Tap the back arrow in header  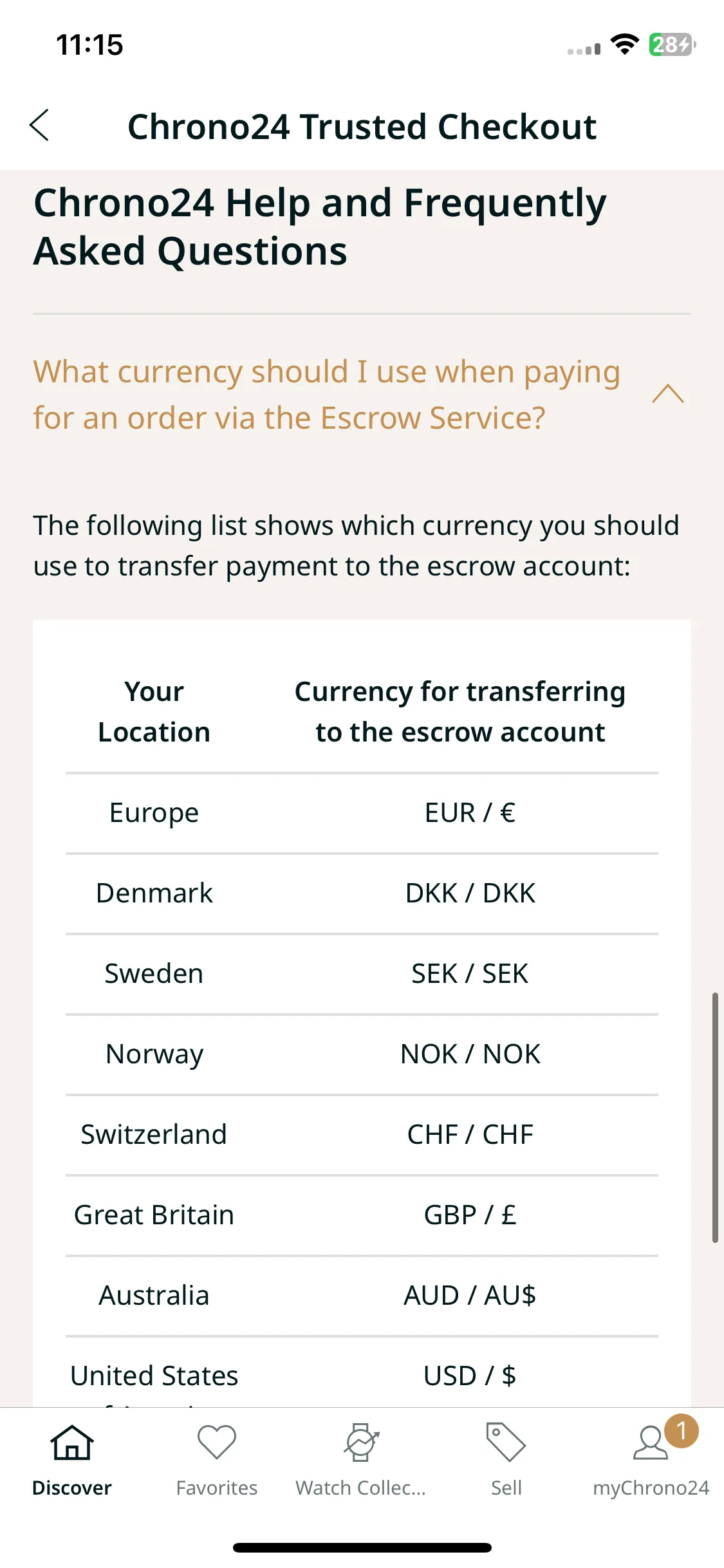(x=39, y=125)
